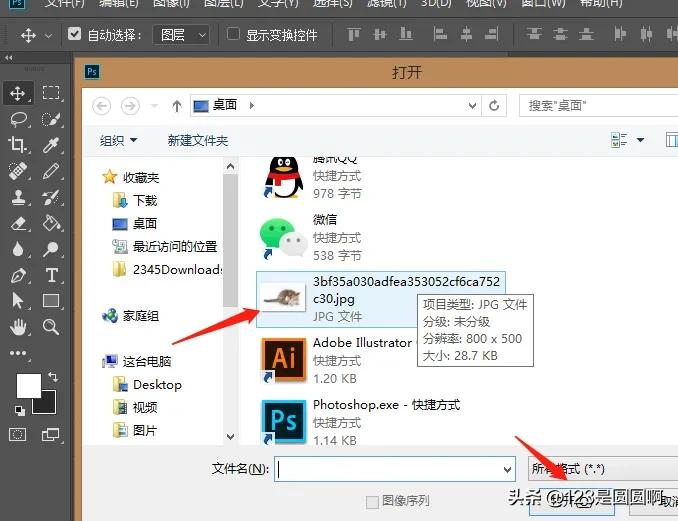This screenshot has height=521, width=678.
Task: Click the 搜索"桌面" search box
Action: (x=598, y=105)
